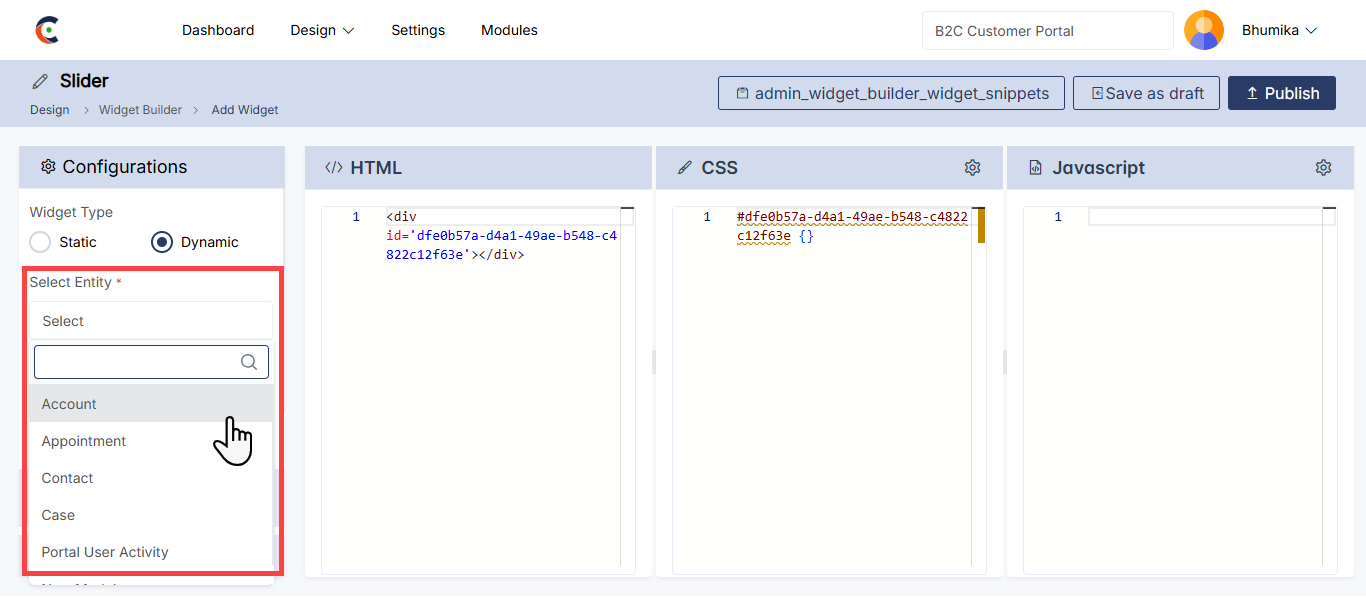Open Widget Builder breadcrumb link
Image resolution: width=1366 pixels, height=599 pixels.
coord(140,110)
